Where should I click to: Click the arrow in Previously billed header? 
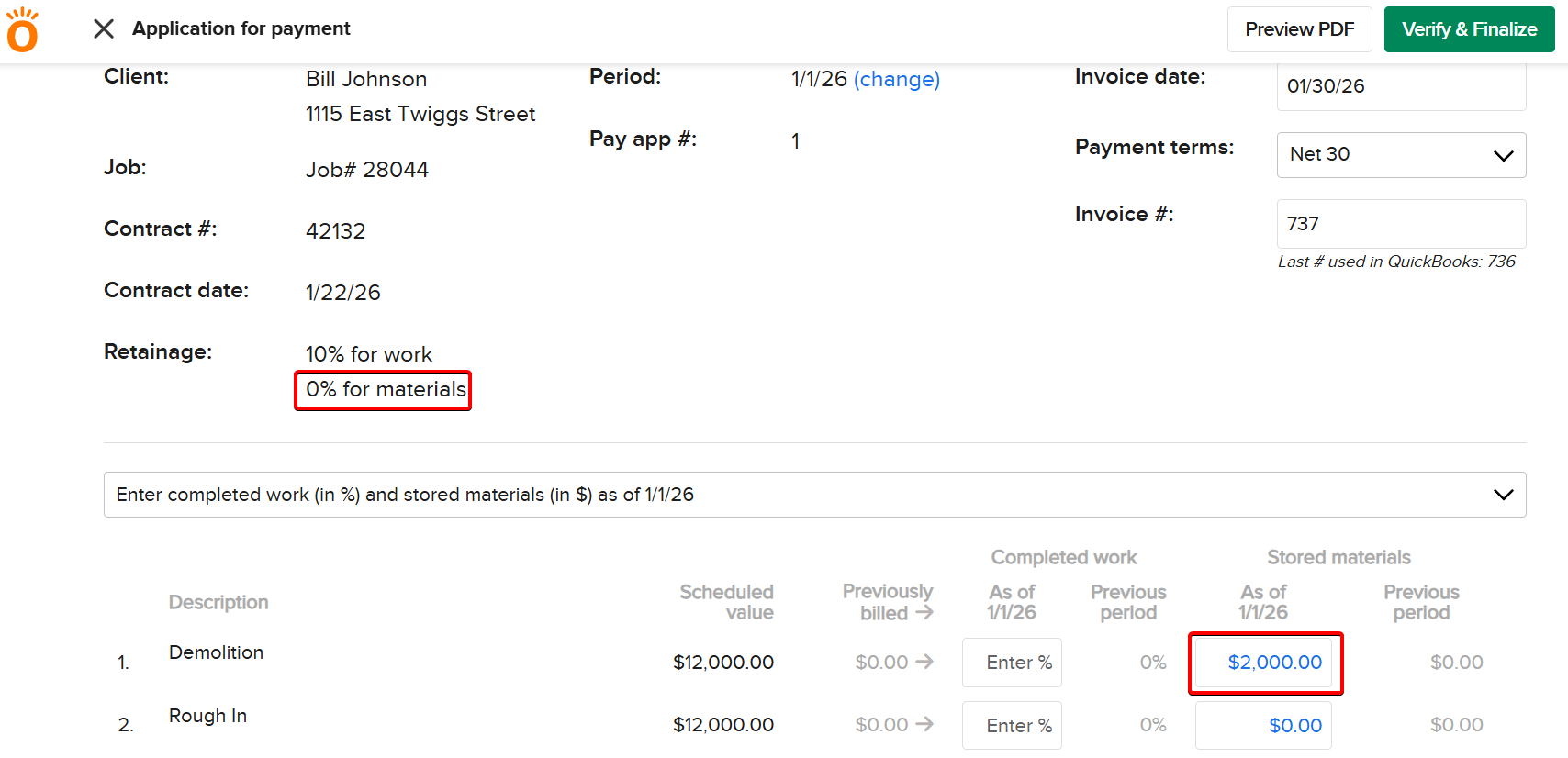924,613
